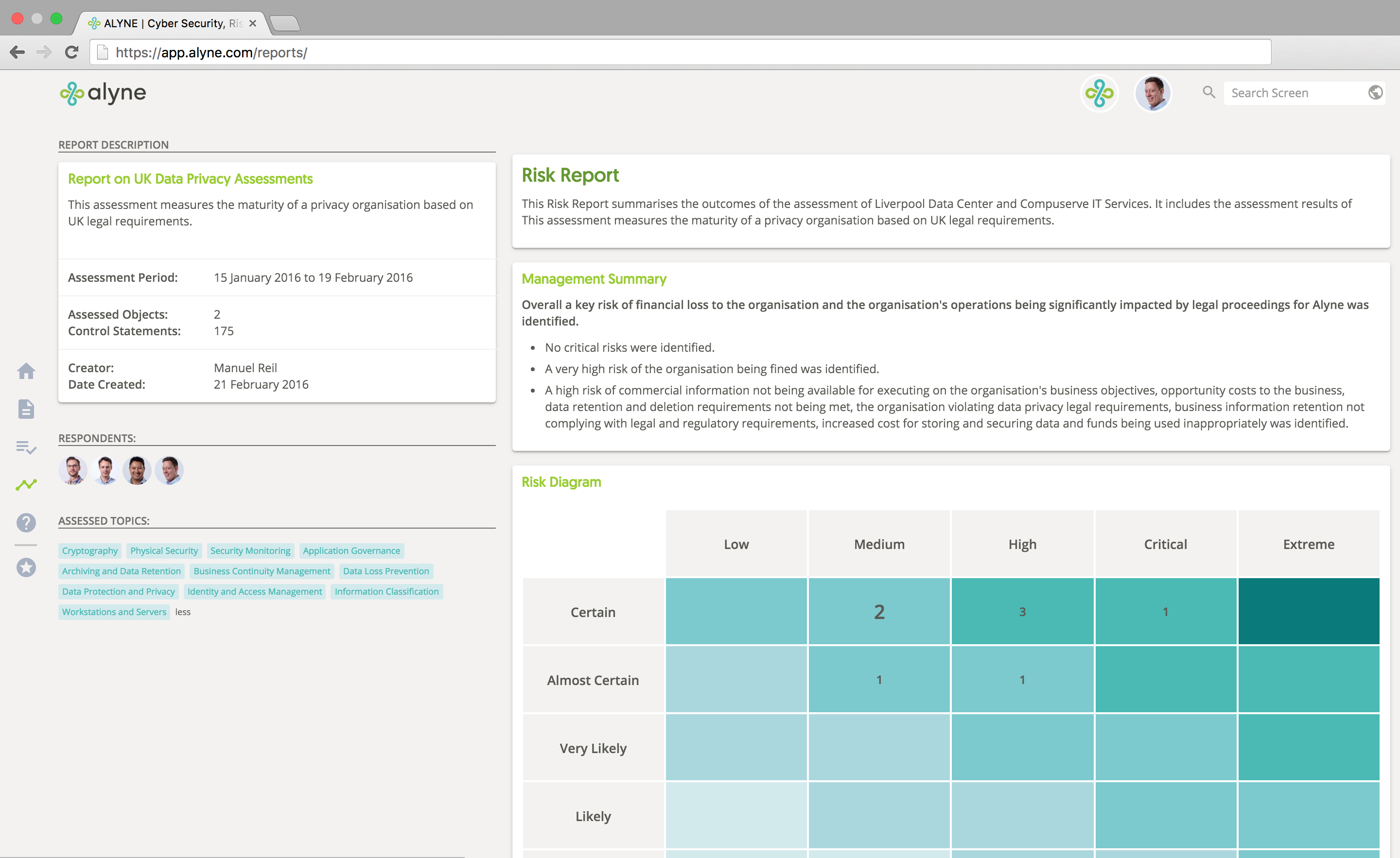Select the green reports chart icon
The image size is (1400, 858).
click(x=26, y=484)
